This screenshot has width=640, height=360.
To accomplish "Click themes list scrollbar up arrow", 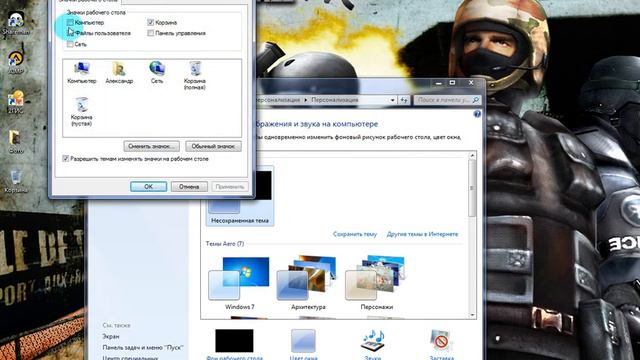I will [472, 156].
